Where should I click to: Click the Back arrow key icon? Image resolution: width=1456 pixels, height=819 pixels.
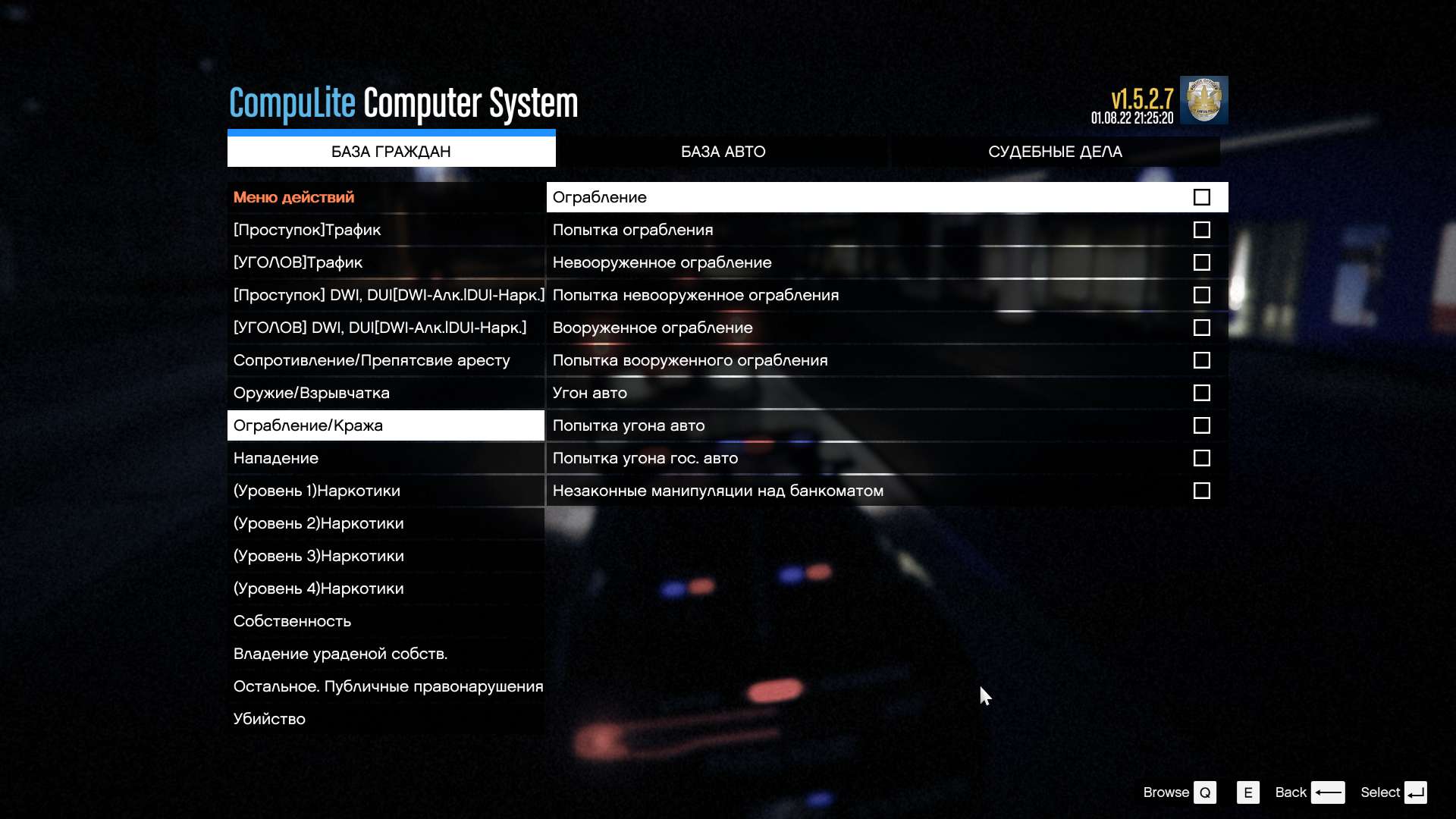click(x=1327, y=792)
